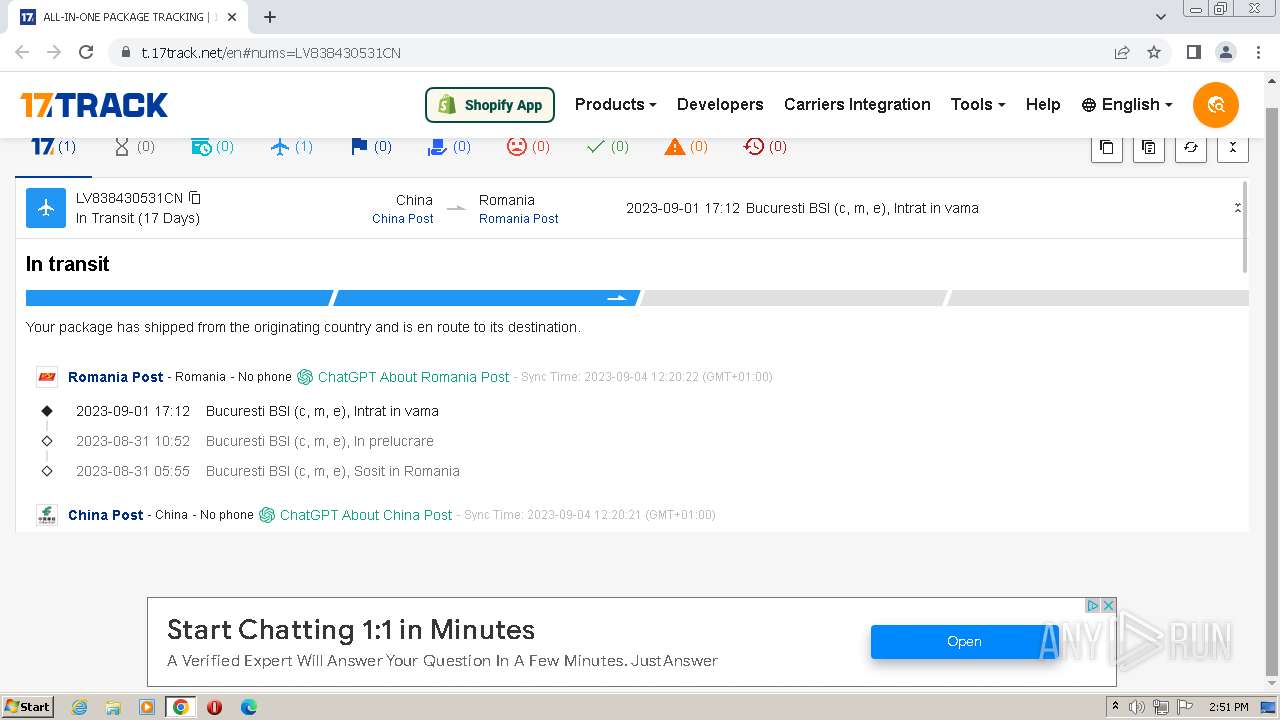Reload the page with browser refresh

pos(86,52)
